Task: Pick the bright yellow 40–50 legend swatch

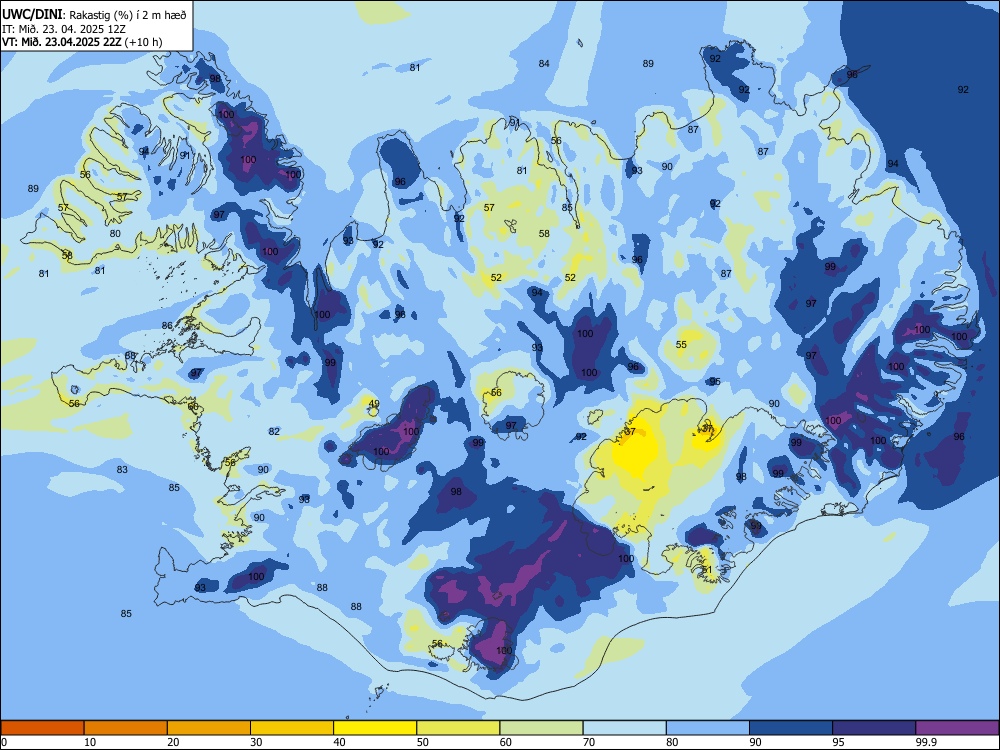Action: click(x=375, y=728)
